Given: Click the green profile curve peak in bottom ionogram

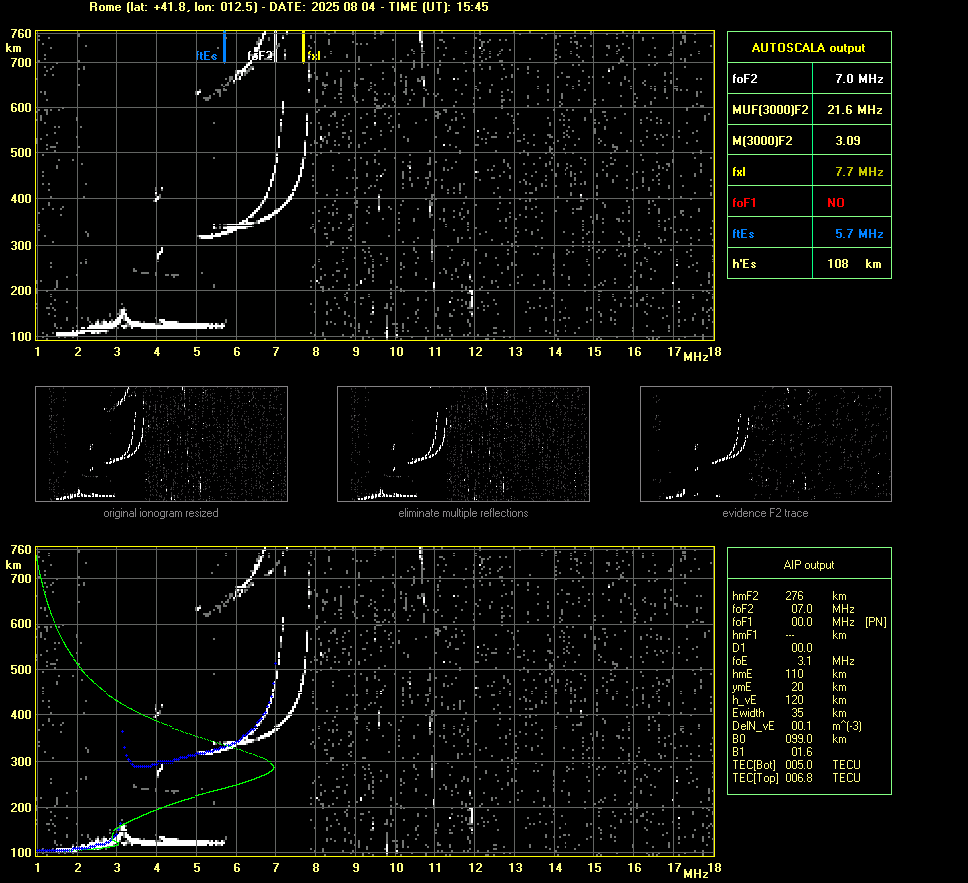Looking at the screenshot, I should tap(272, 767).
